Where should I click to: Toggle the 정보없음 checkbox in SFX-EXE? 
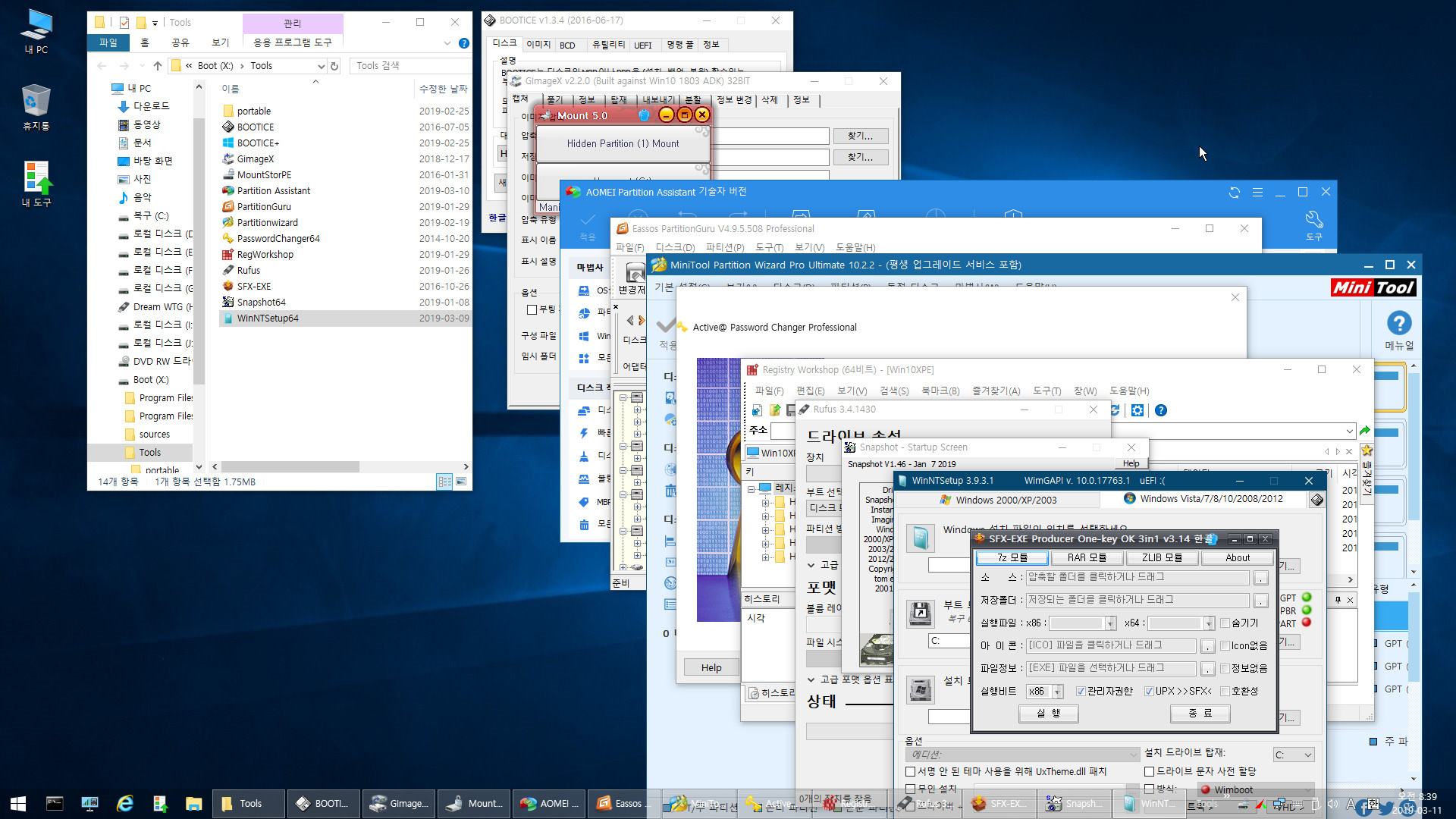pos(1225,669)
